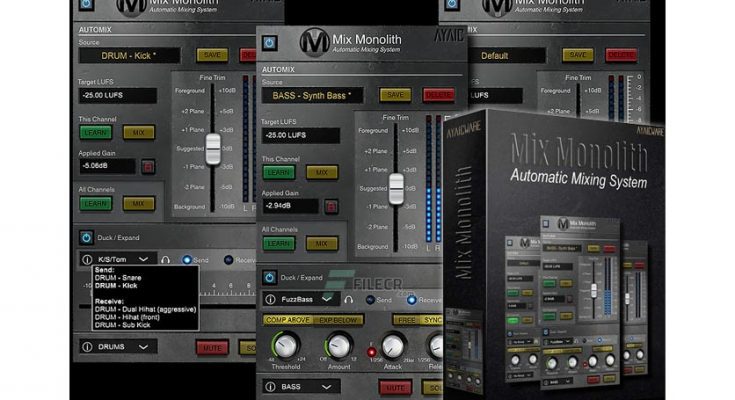The height and width of the screenshot is (400, 735).
Task: Click the red lock icon beside -5.06dB gain
Action: 148,167
